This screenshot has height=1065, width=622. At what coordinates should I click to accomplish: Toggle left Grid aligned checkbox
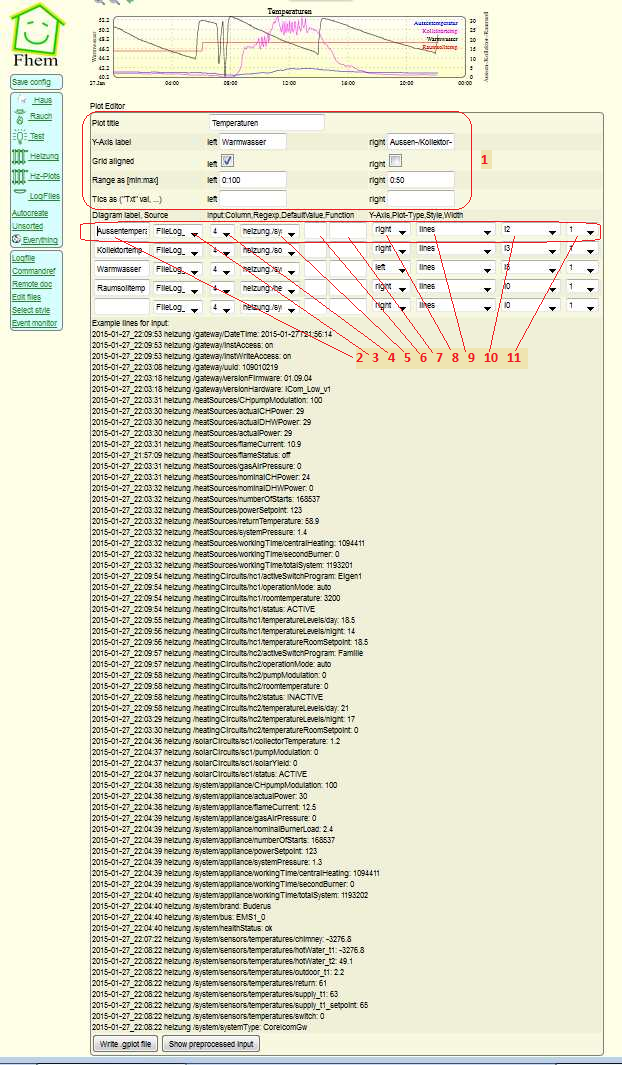point(227,160)
